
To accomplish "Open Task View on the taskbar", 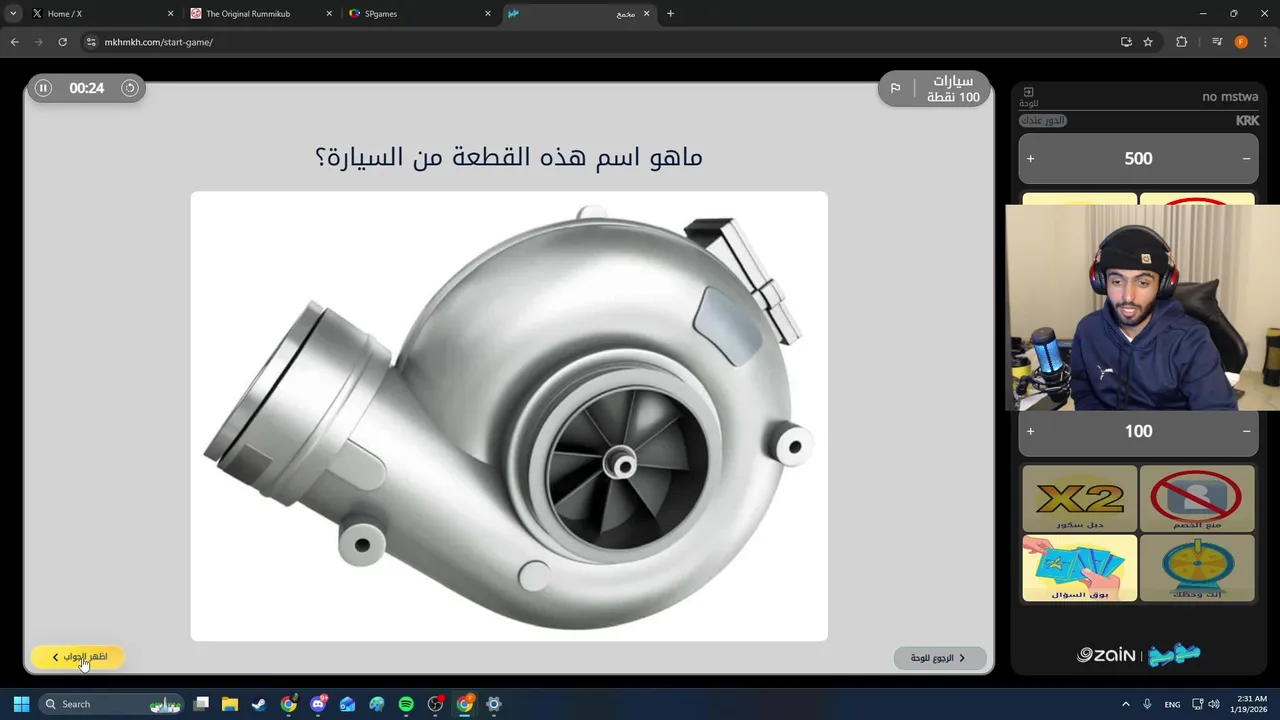I will point(201,704).
